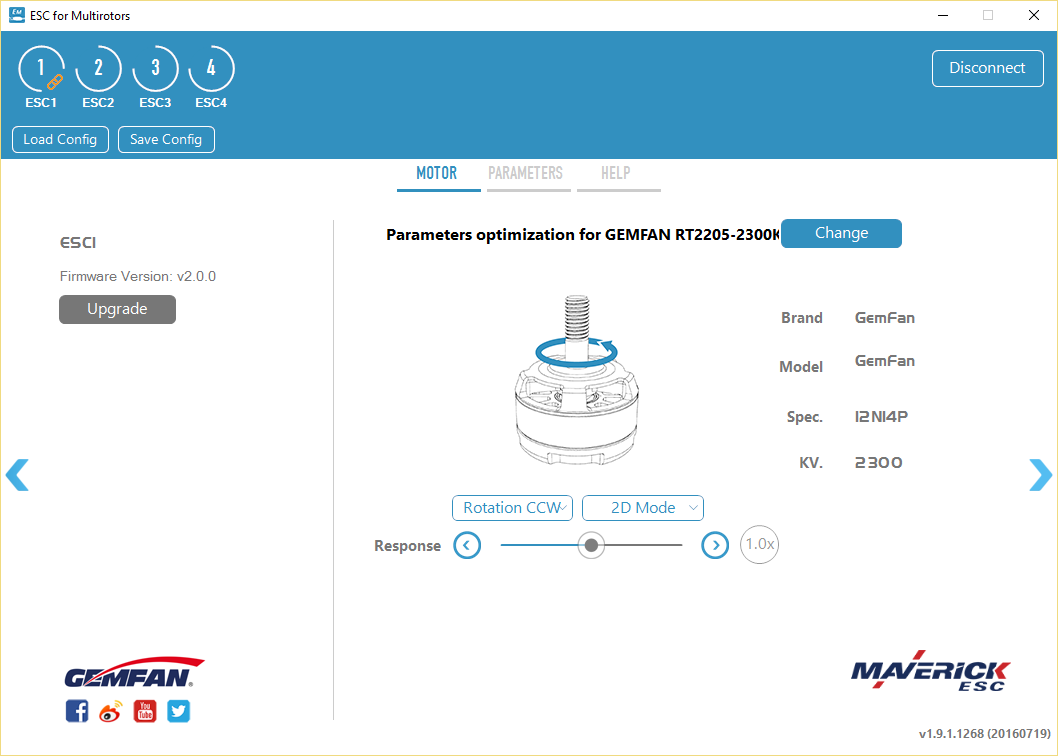This screenshot has height=756, width=1058.
Task: Click the motor rotation illustration
Action: (576, 380)
